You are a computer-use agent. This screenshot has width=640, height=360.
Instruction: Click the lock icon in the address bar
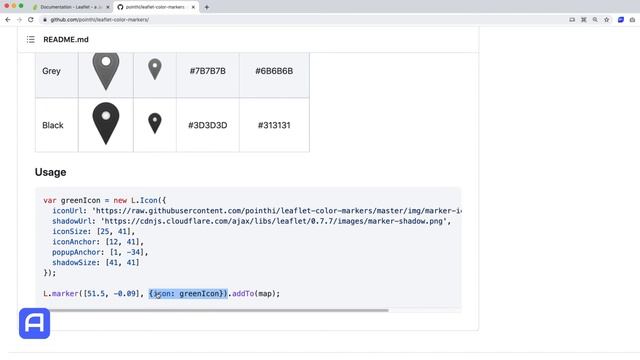coord(45,20)
